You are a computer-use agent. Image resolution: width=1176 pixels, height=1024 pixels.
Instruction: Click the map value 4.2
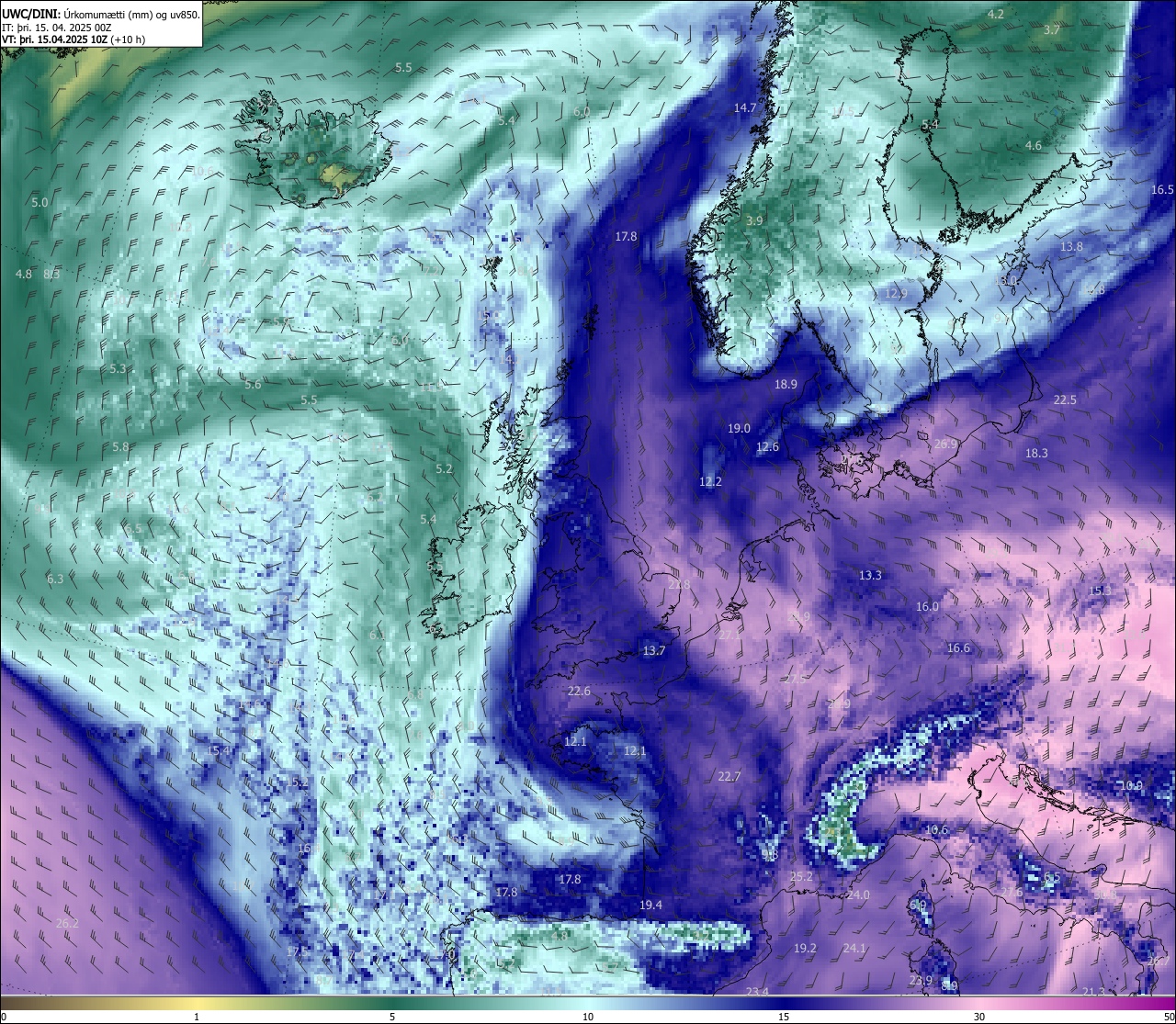click(995, 14)
